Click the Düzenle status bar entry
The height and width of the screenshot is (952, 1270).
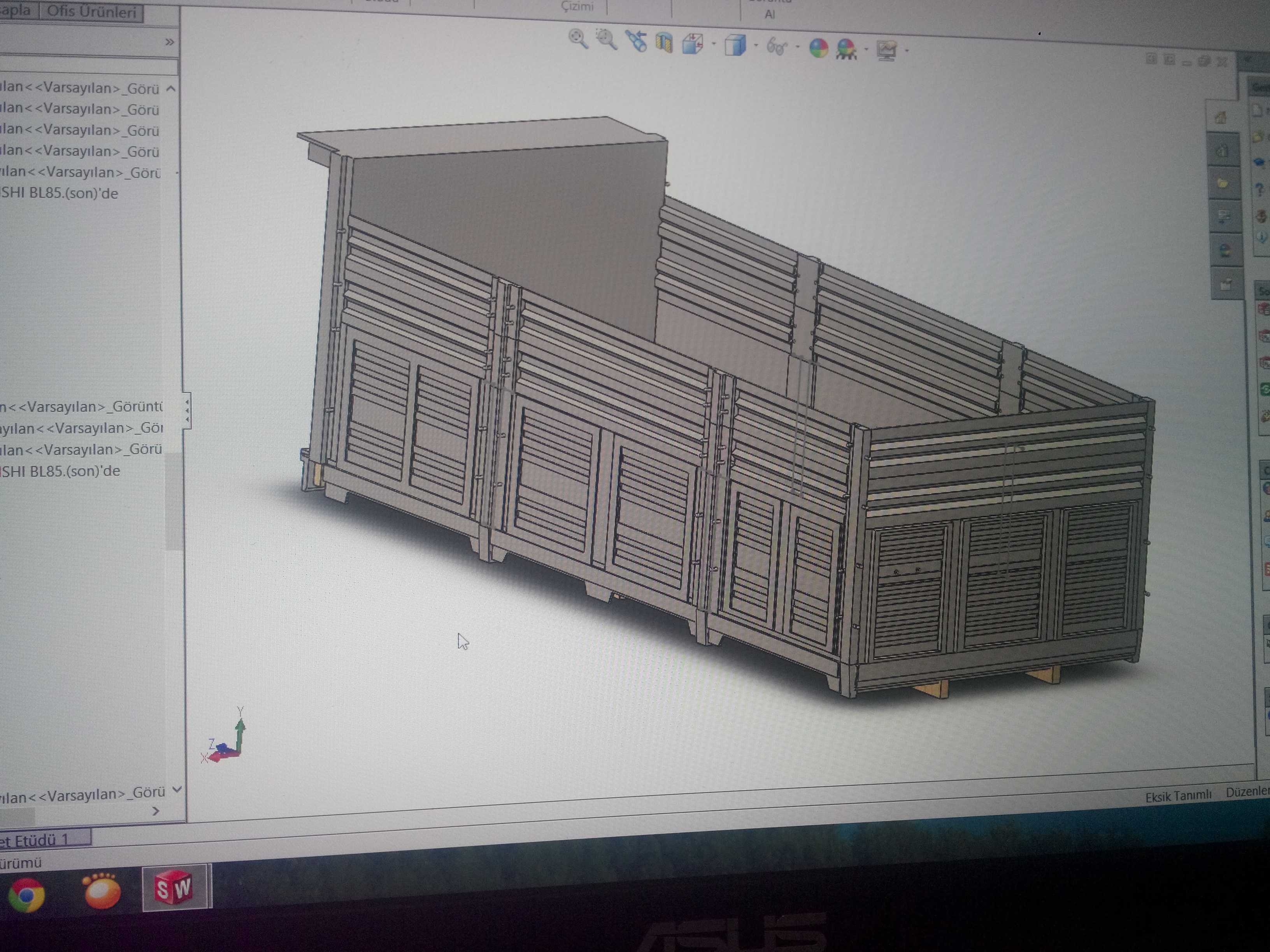pos(1247,792)
